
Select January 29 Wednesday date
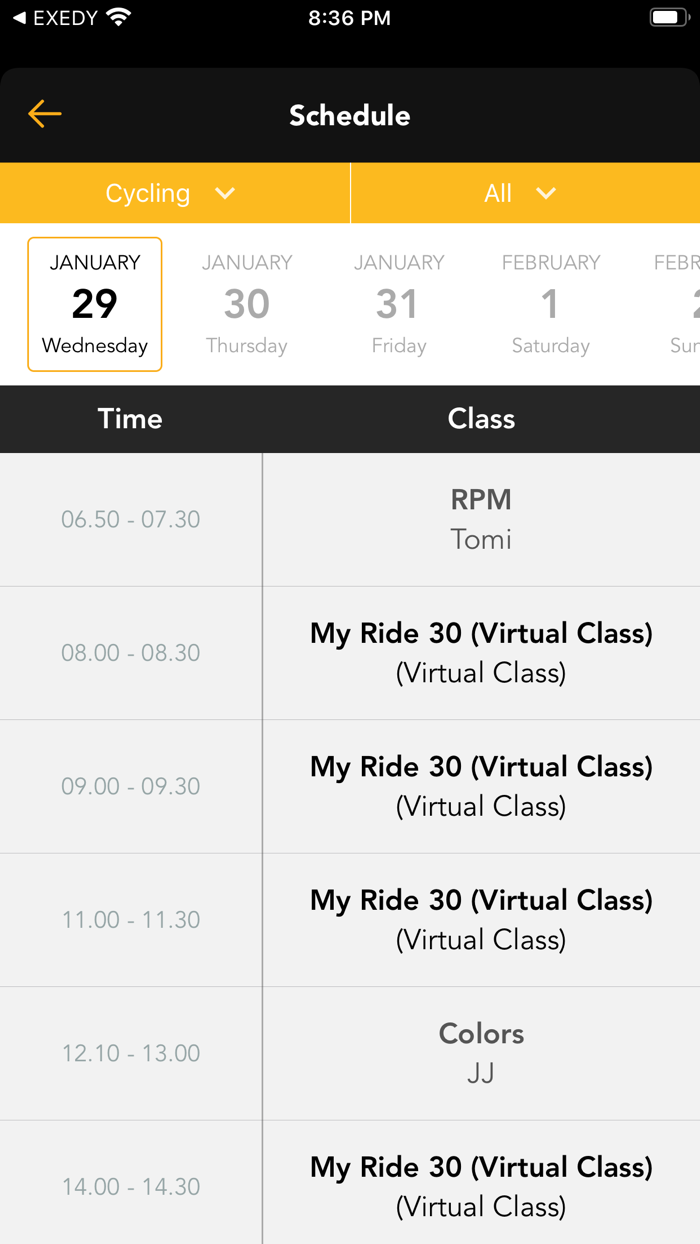tap(95, 304)
